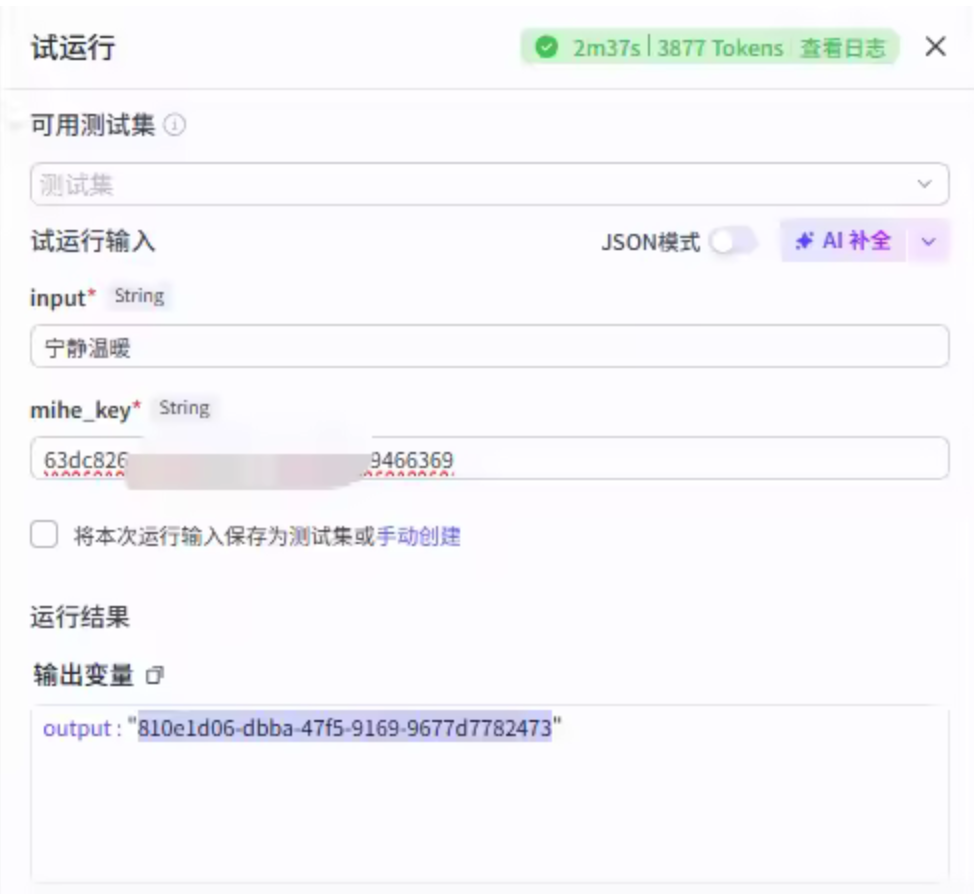The height and width of the screenshot is (894, 974).
Task: Click the info icon beside 可用测试集
Action: 175,126
